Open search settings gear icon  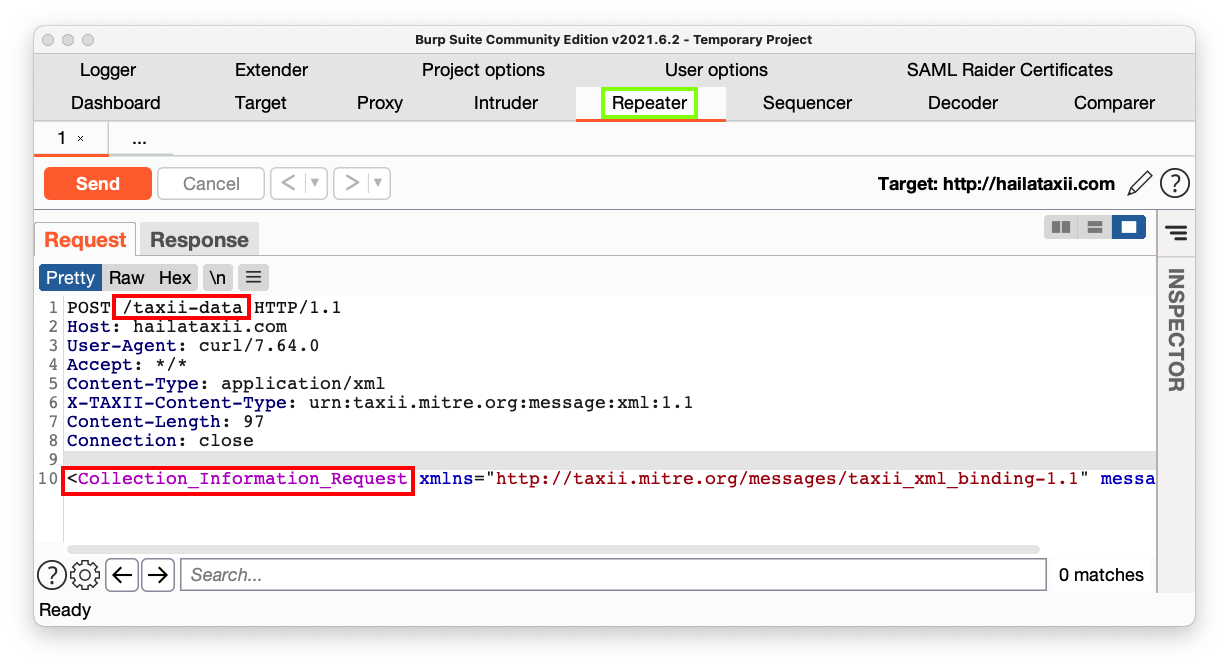[x=86, y=575]
